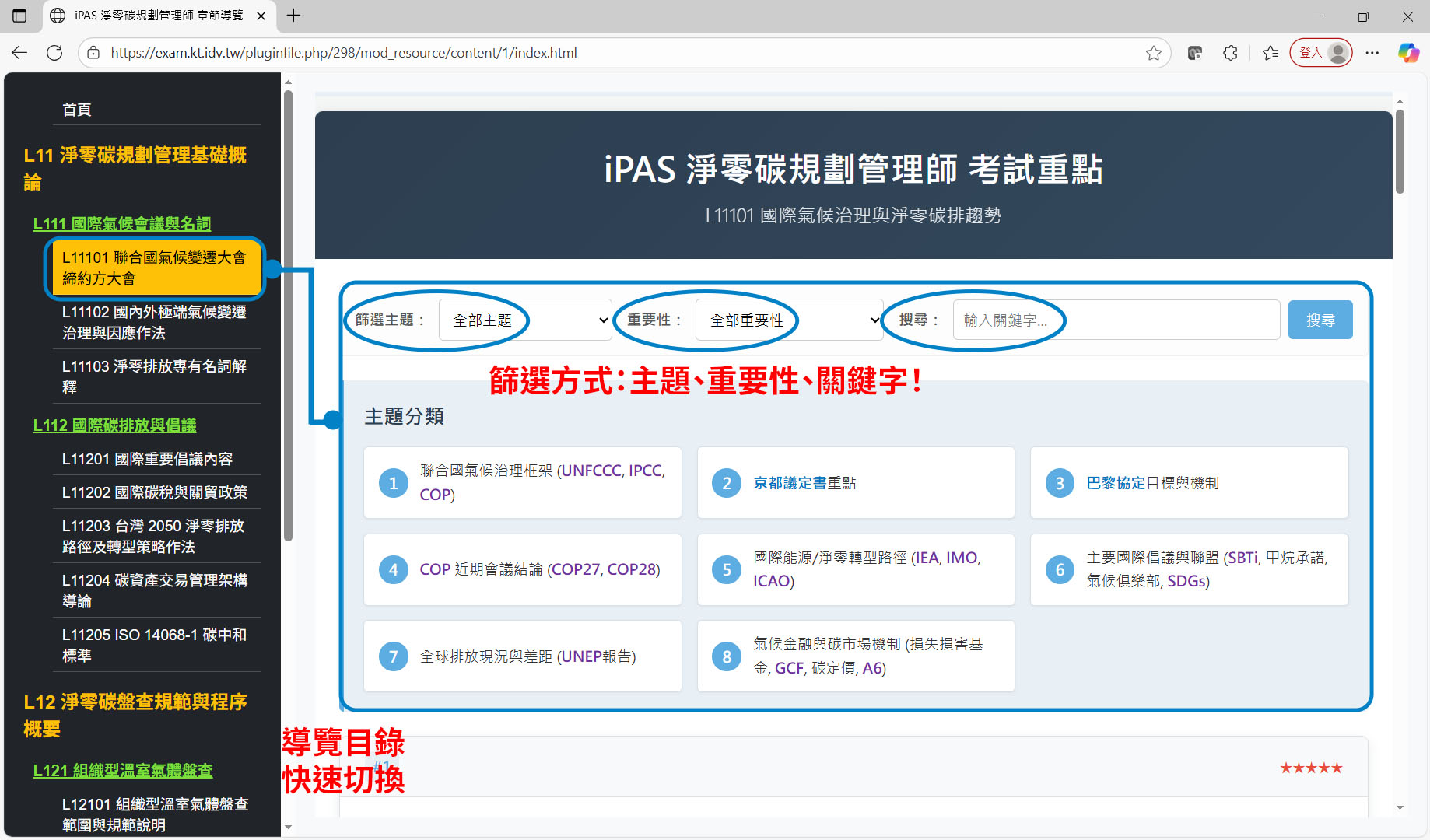Viewport: 1430px width, 840px height.
Task: Click the 首頁 home link in sidebar
Action: tap(77, 110)
